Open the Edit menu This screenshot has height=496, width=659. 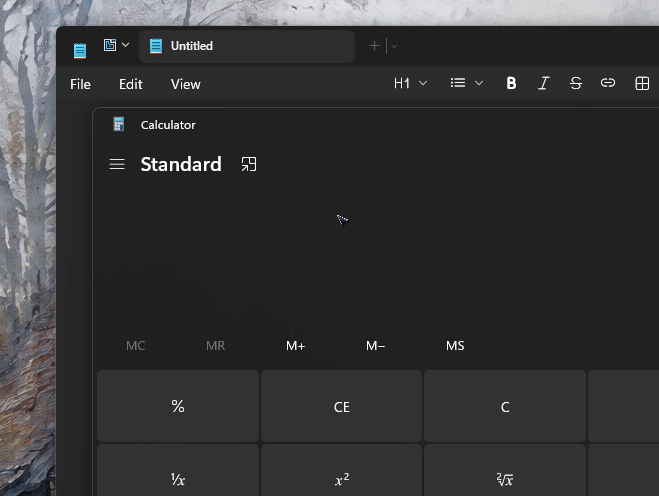tap(131, 84)
